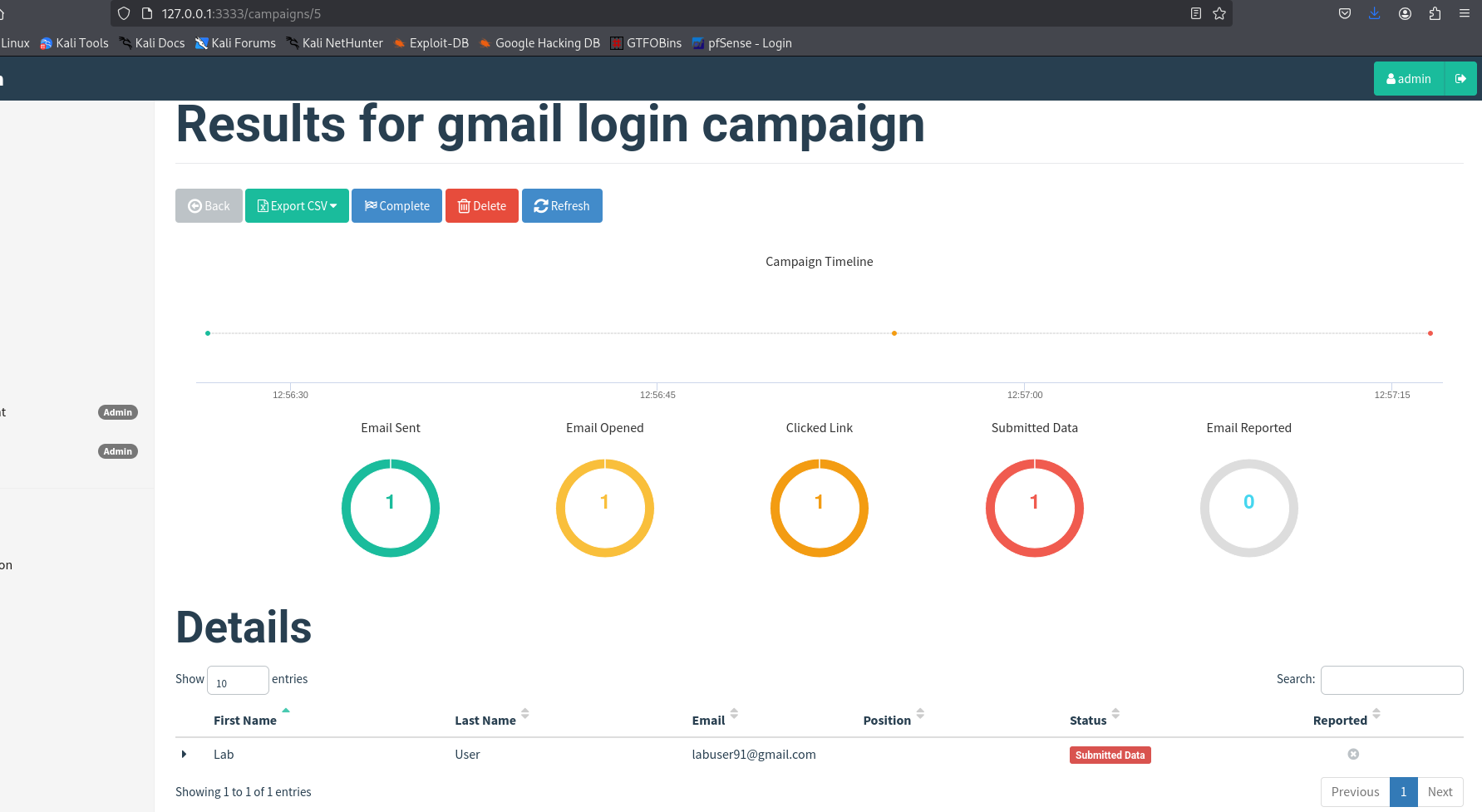Bookmark page using the star icon
This screenshot has width=1482, height=812.
coord(1219,13)
